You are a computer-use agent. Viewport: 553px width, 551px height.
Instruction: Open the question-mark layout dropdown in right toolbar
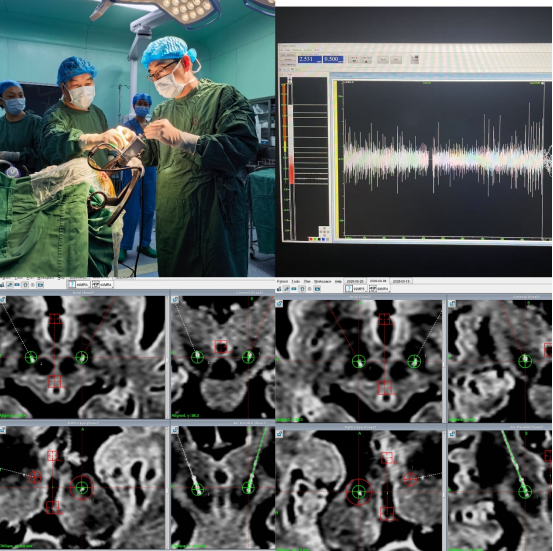[x=355, y=289]
